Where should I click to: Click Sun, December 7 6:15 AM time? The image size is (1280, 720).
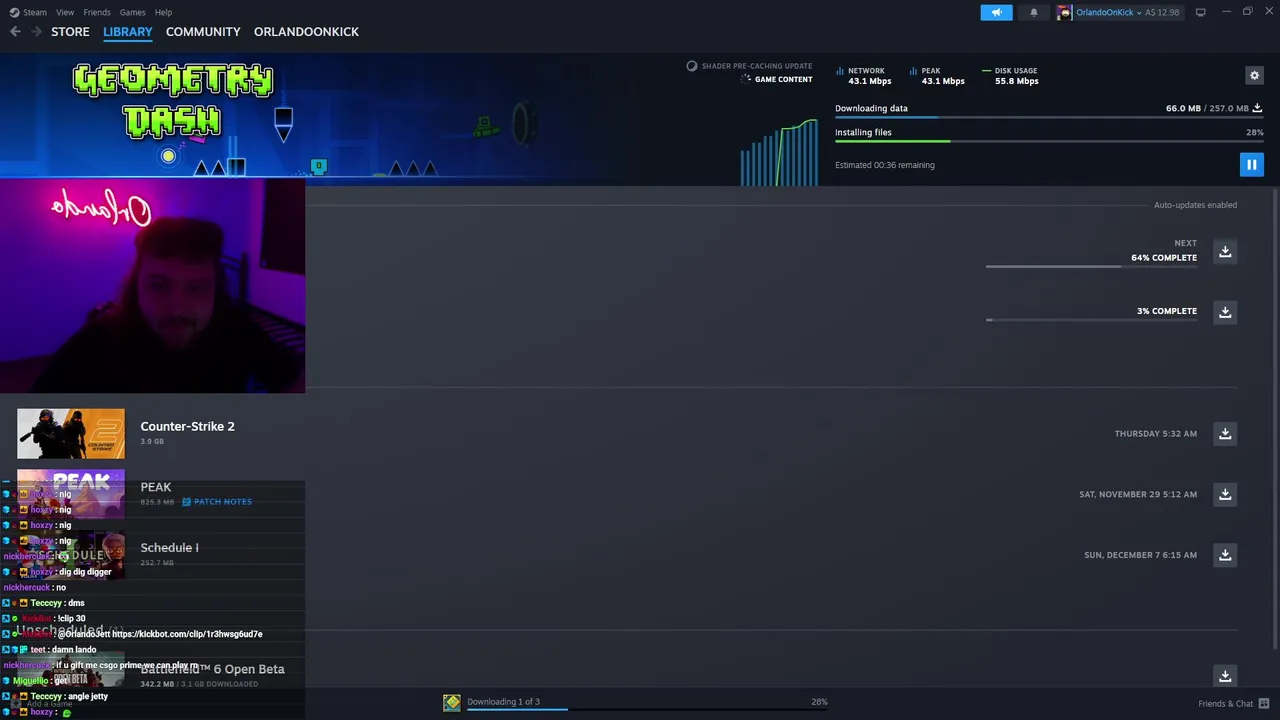tap(1140, 555)
